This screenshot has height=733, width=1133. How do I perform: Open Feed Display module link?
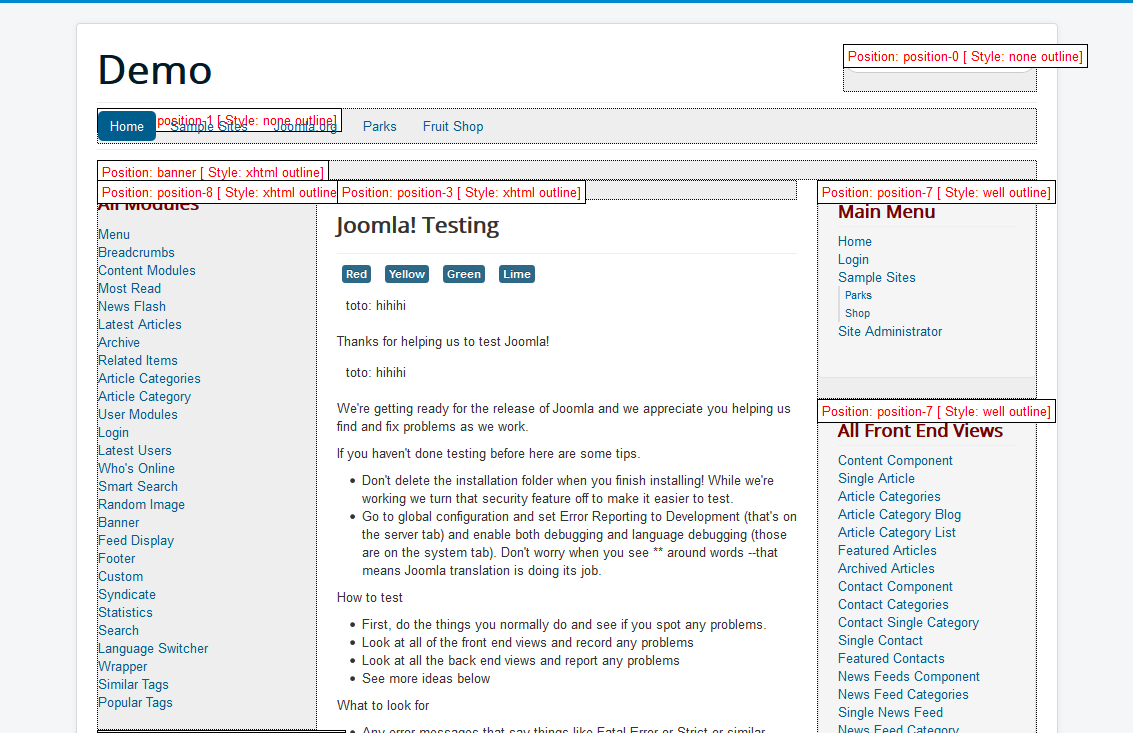click(x=136, y=540)
